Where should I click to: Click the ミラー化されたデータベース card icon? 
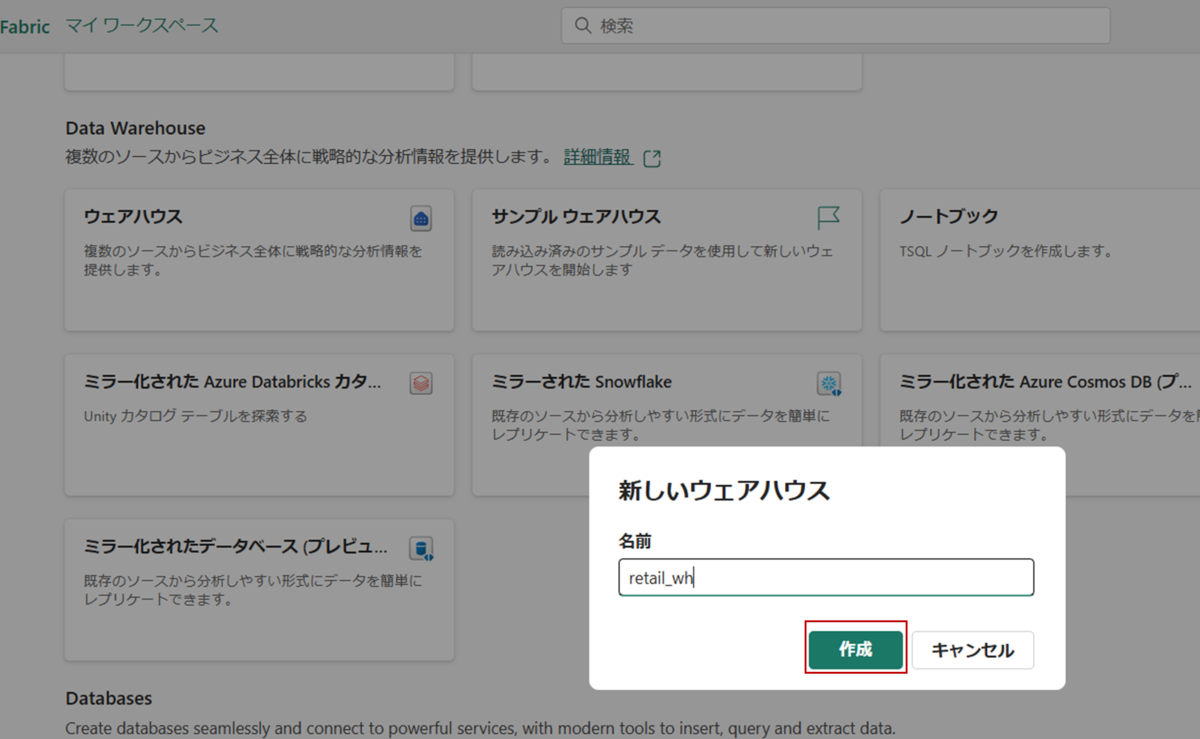[x=421, y=548]
